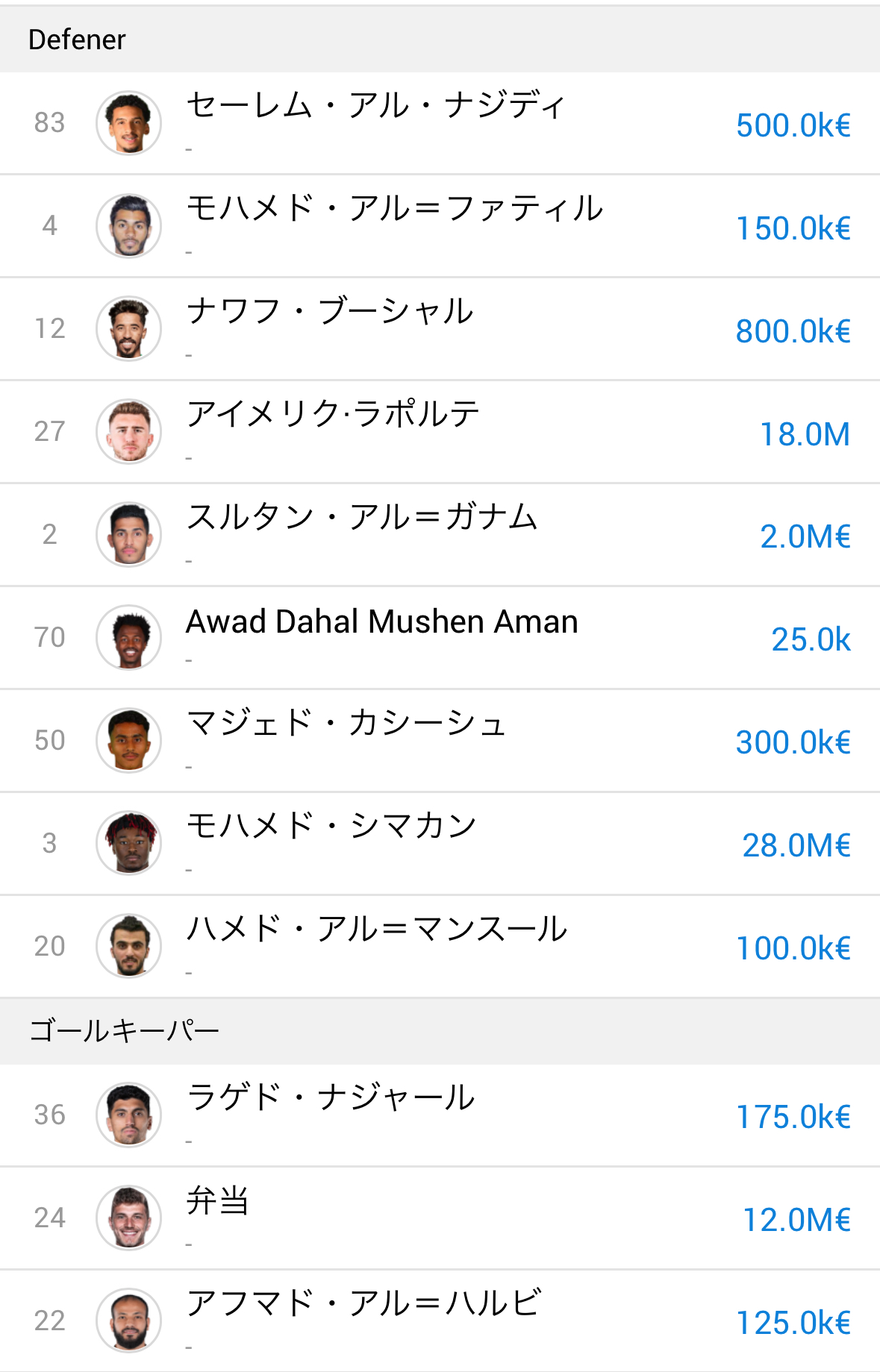This screenshot has height=1372, width=880.
Task: Open モハメド・アル＝ファティル player photo
Action: pos(129,226)
